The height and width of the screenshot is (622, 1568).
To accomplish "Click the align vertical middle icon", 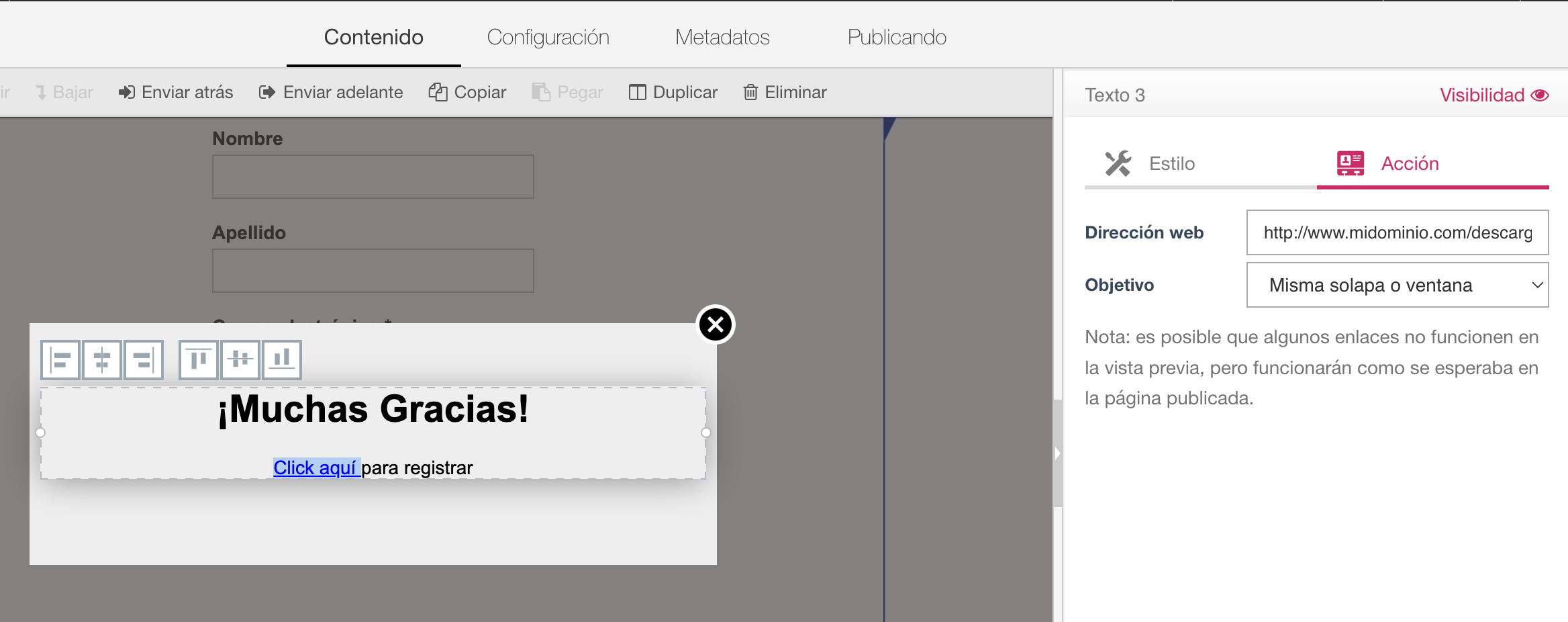I will coord(240,360).
